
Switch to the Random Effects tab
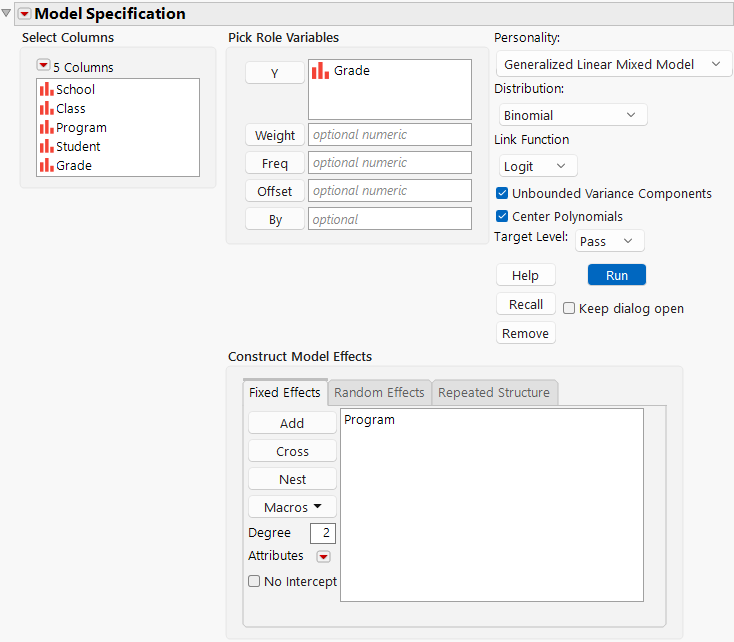(x=379, y=393)
